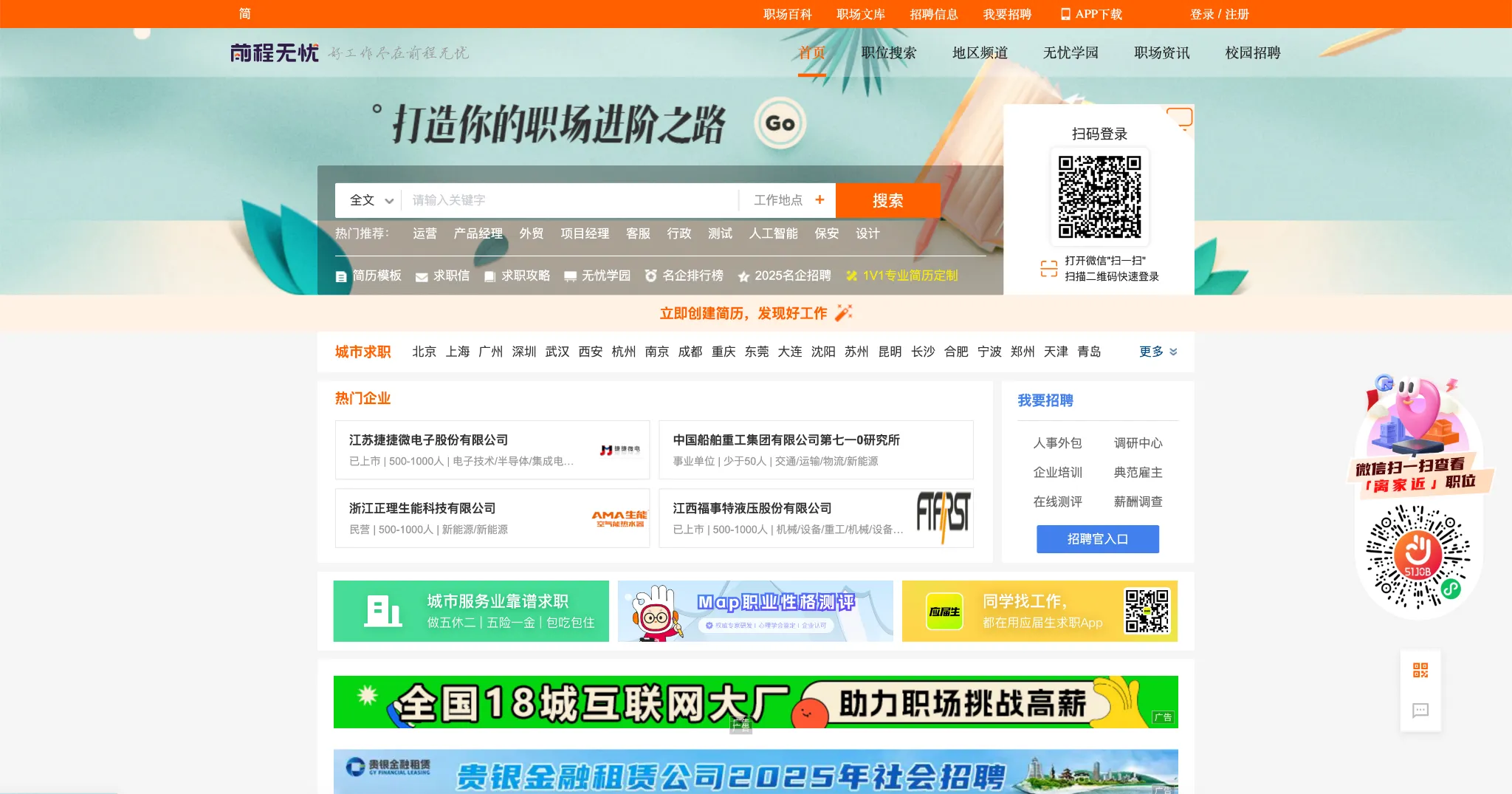Select hot keyword 运营
The image size is (1512, 794).
coord(425,233)
